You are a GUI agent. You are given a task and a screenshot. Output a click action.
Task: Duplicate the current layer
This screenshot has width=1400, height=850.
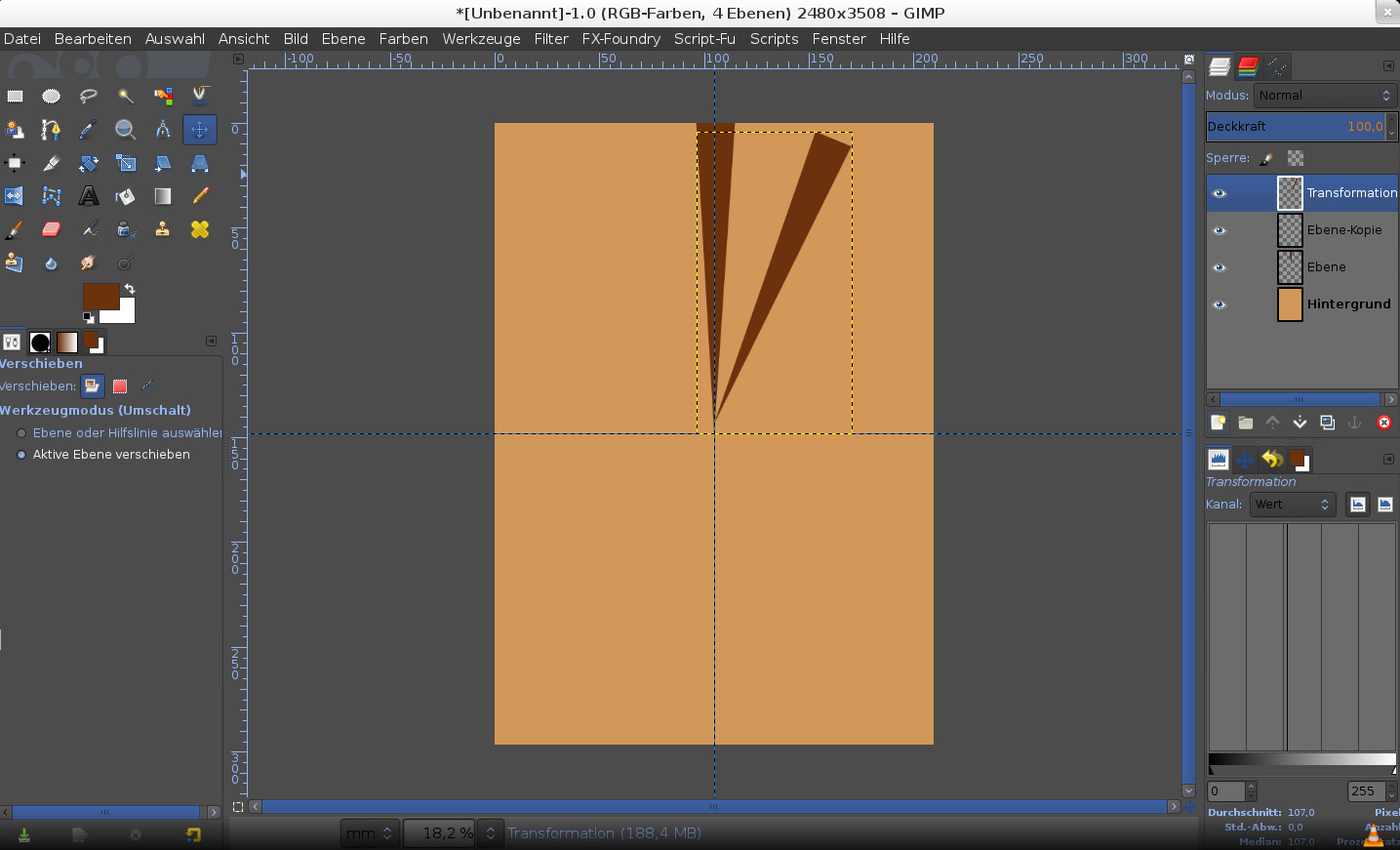[1327, 423]
